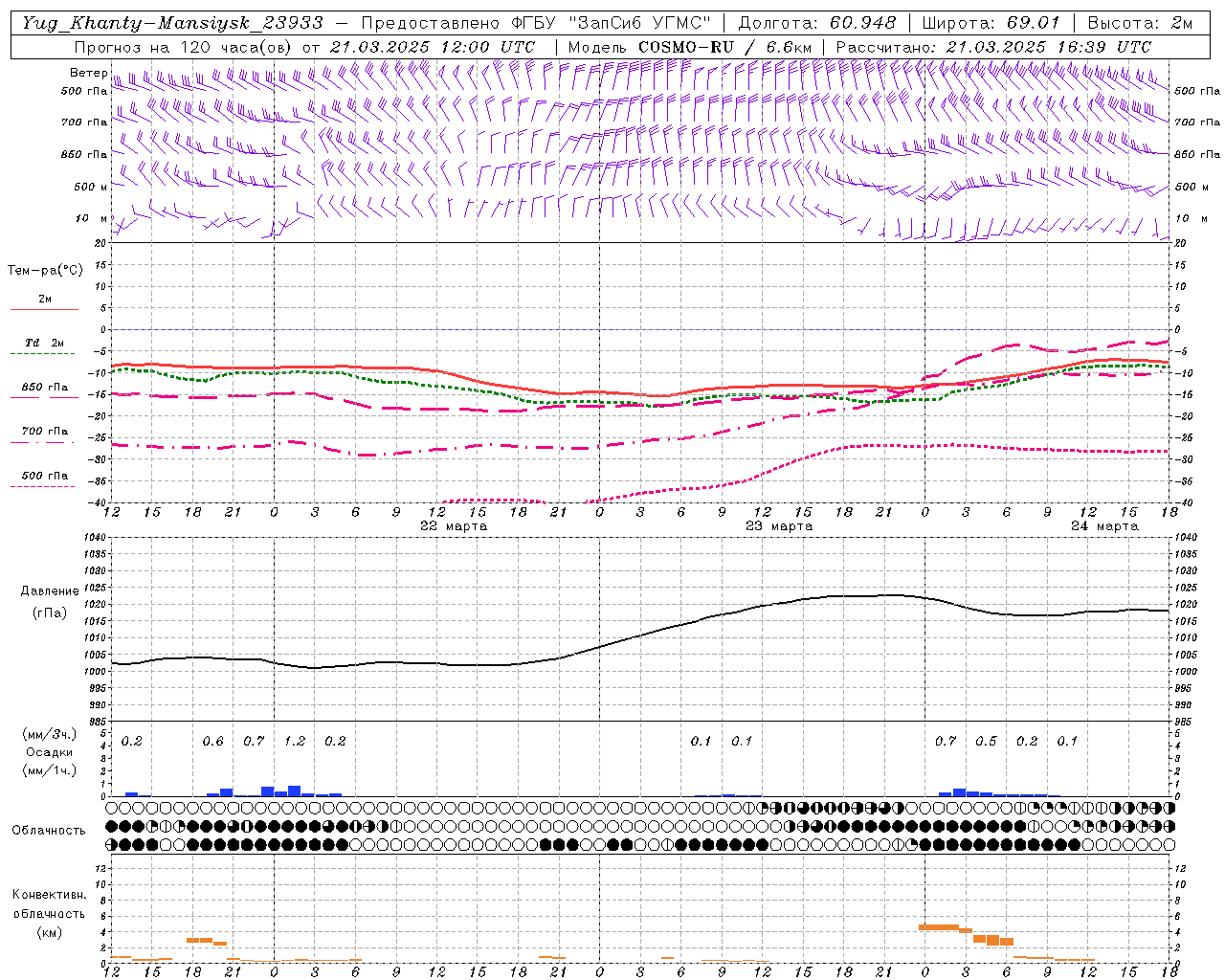Click the '24 марта' date label
The height and width of the screenshot is (980, 1225).
pyautogui.click(x=1104, y=526)
